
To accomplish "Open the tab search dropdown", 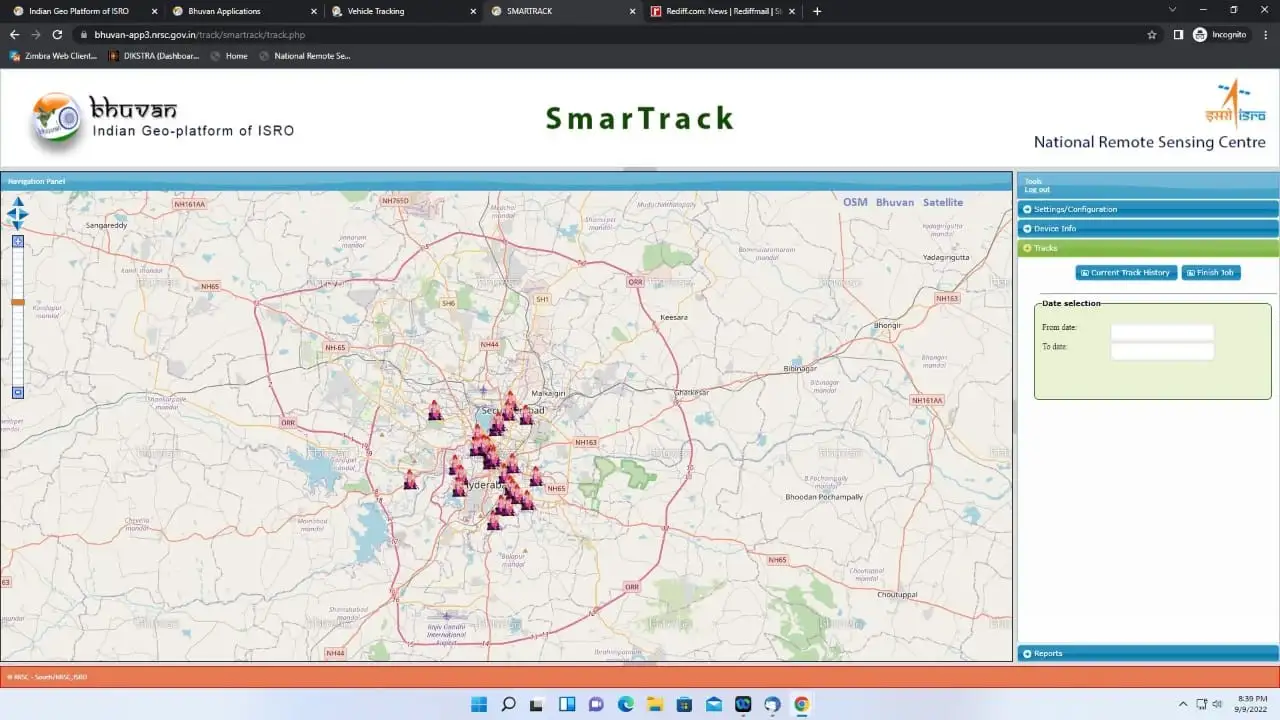I will (x=1172, y=10).
